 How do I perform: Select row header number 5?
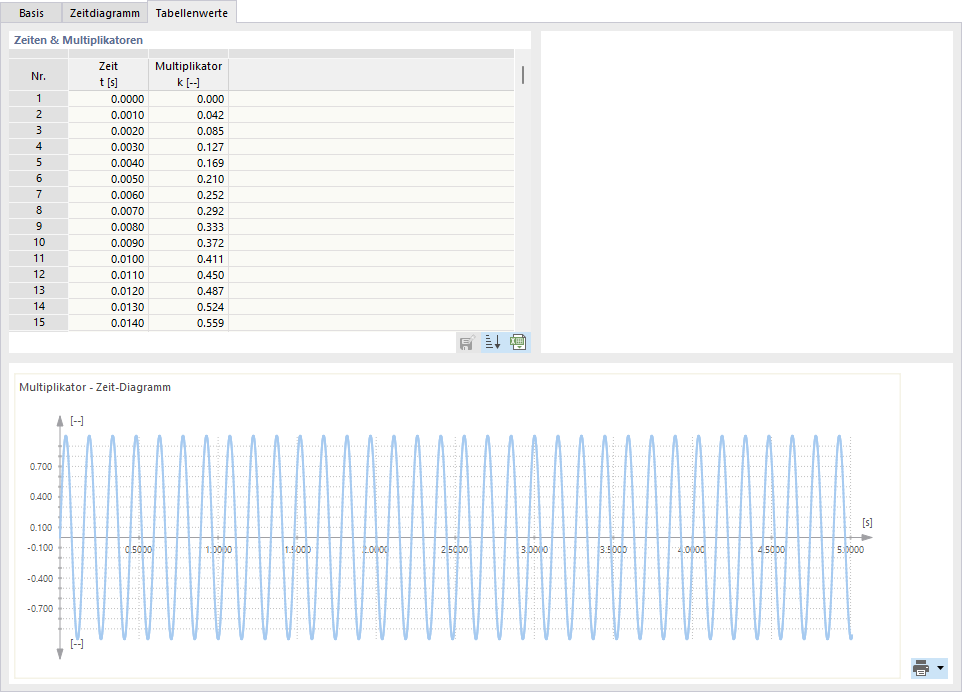coord(39,162)
